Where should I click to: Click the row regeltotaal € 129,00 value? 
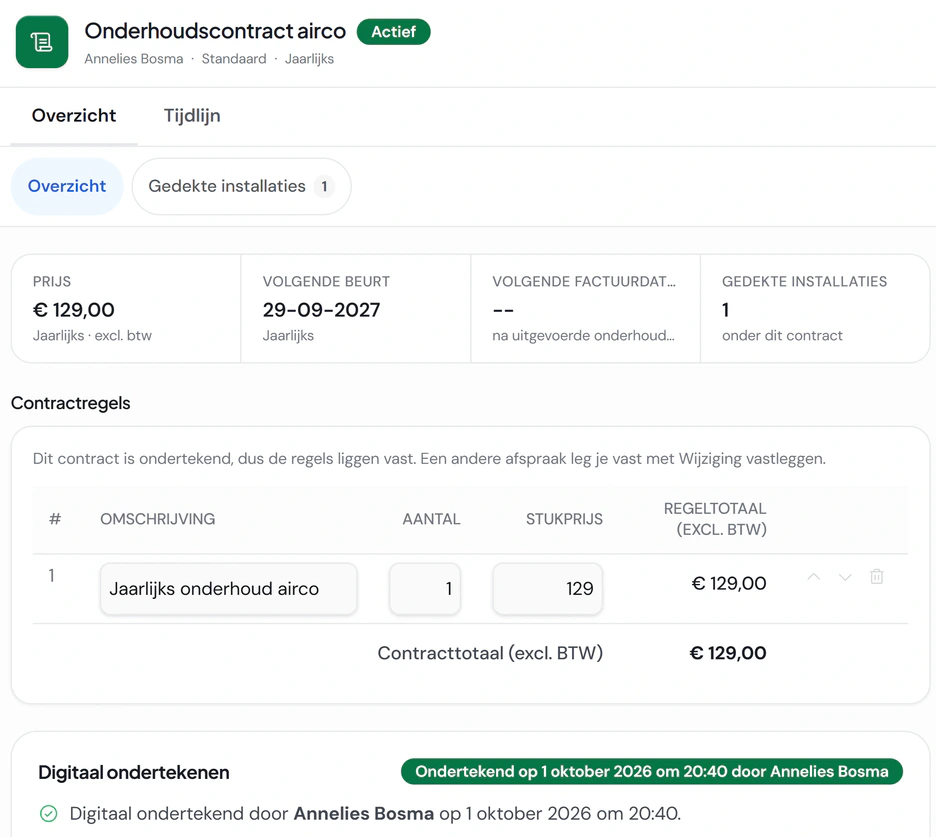coord(729,583)
